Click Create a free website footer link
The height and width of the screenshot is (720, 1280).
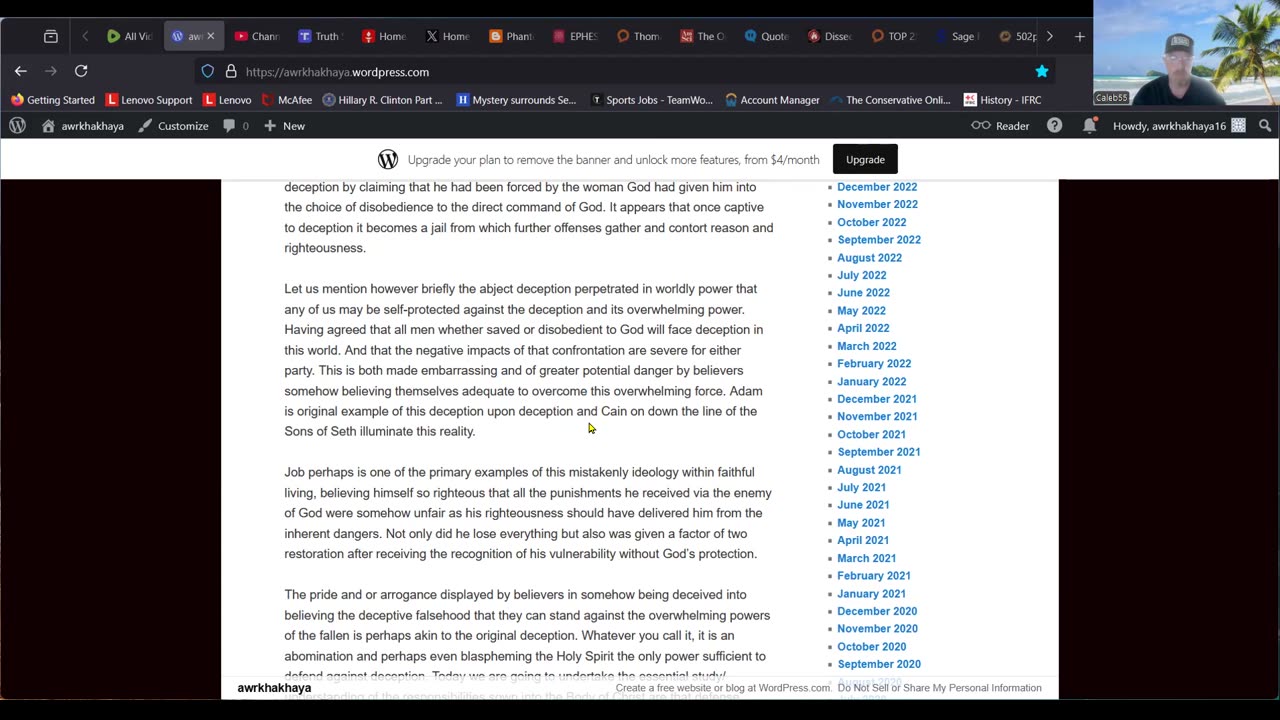pos(723,688)
